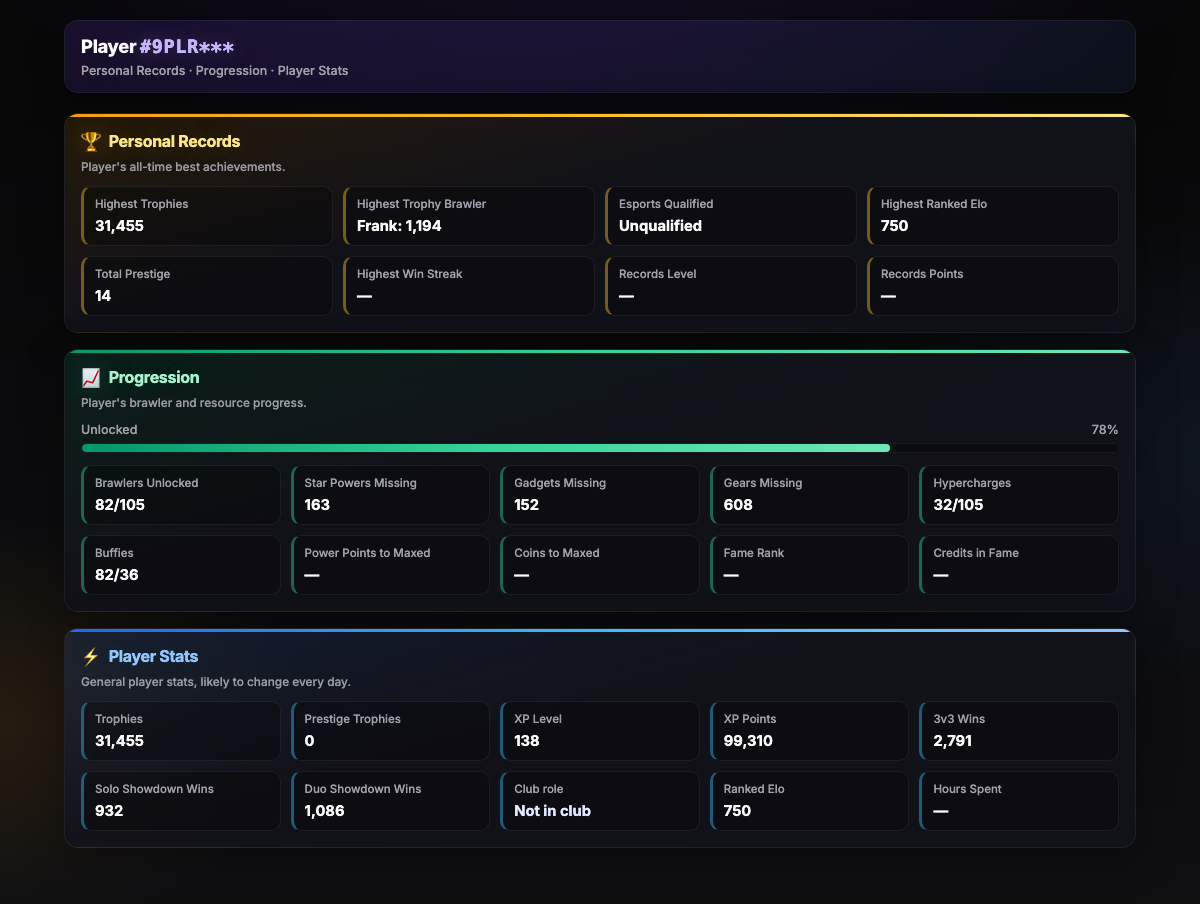Select the Club role Not in club card
This screenshot has height=905, width=1200.
tap(600, 801)
